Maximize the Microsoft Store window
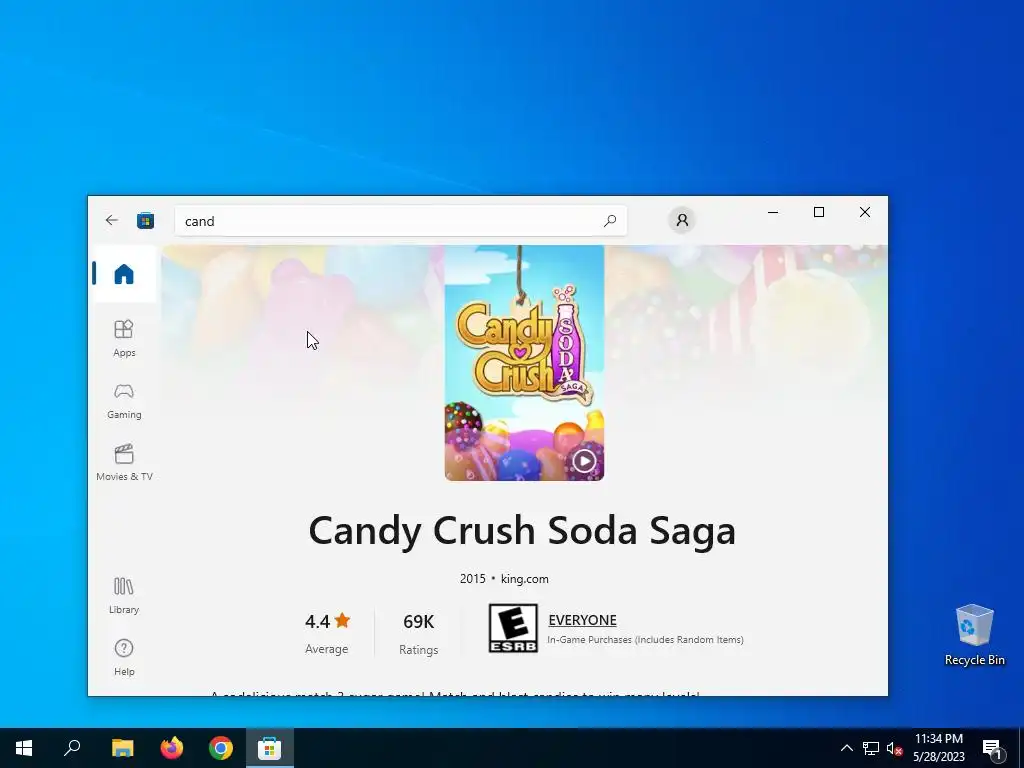This screenshot has height=768, width=1024. click(x=819, y=212)
